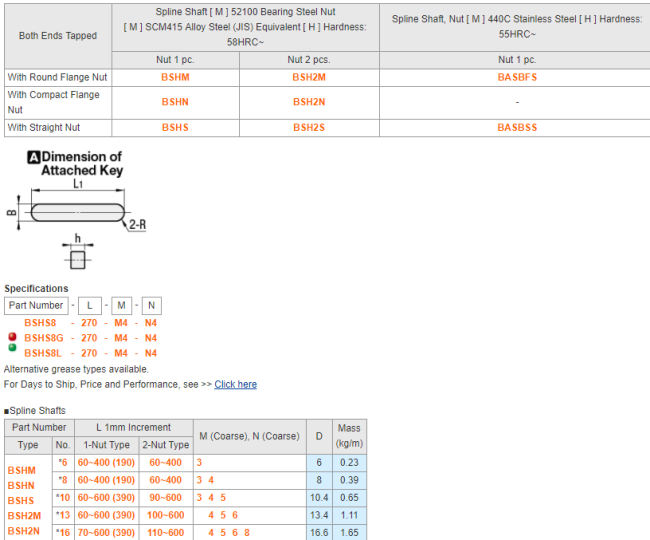Click the green grease type ball icon

[x=12, y=349]
